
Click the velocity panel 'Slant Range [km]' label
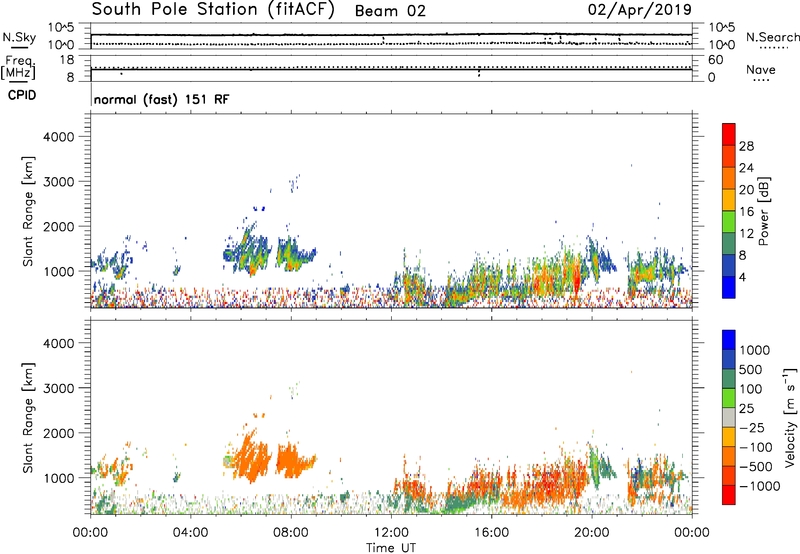(x=28, y=418)
